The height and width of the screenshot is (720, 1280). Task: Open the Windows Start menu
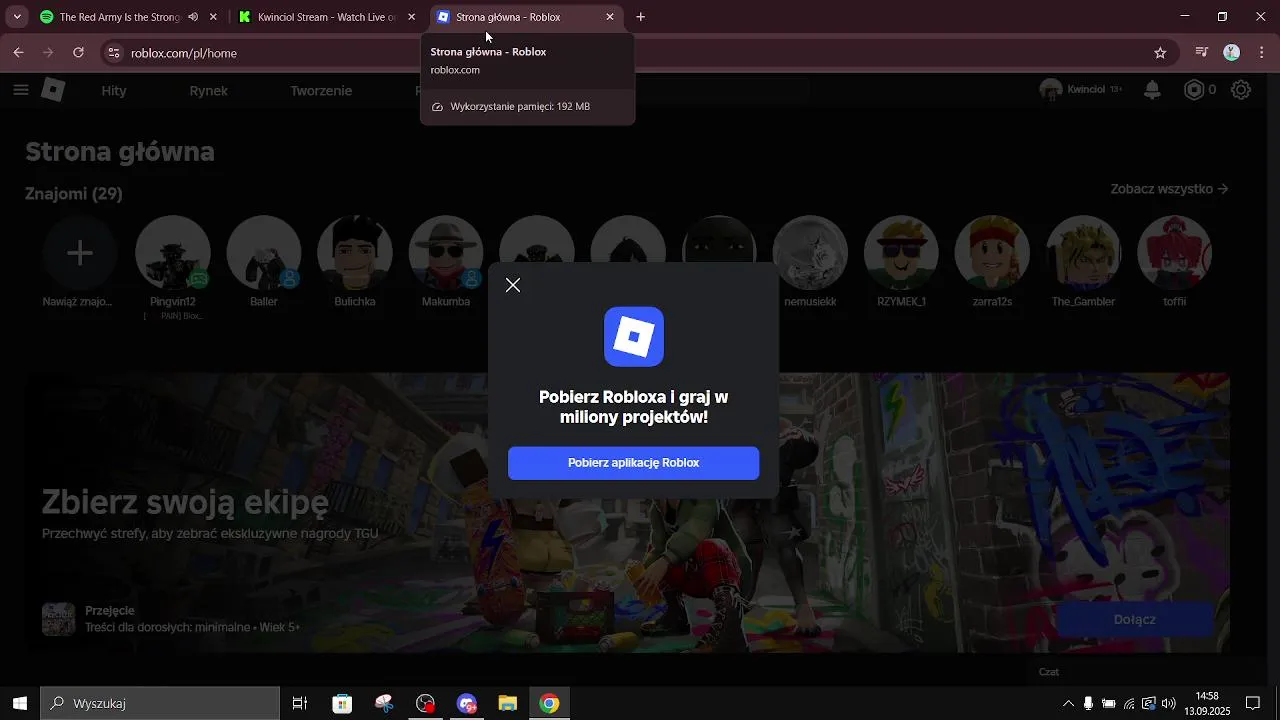[19, 703]
